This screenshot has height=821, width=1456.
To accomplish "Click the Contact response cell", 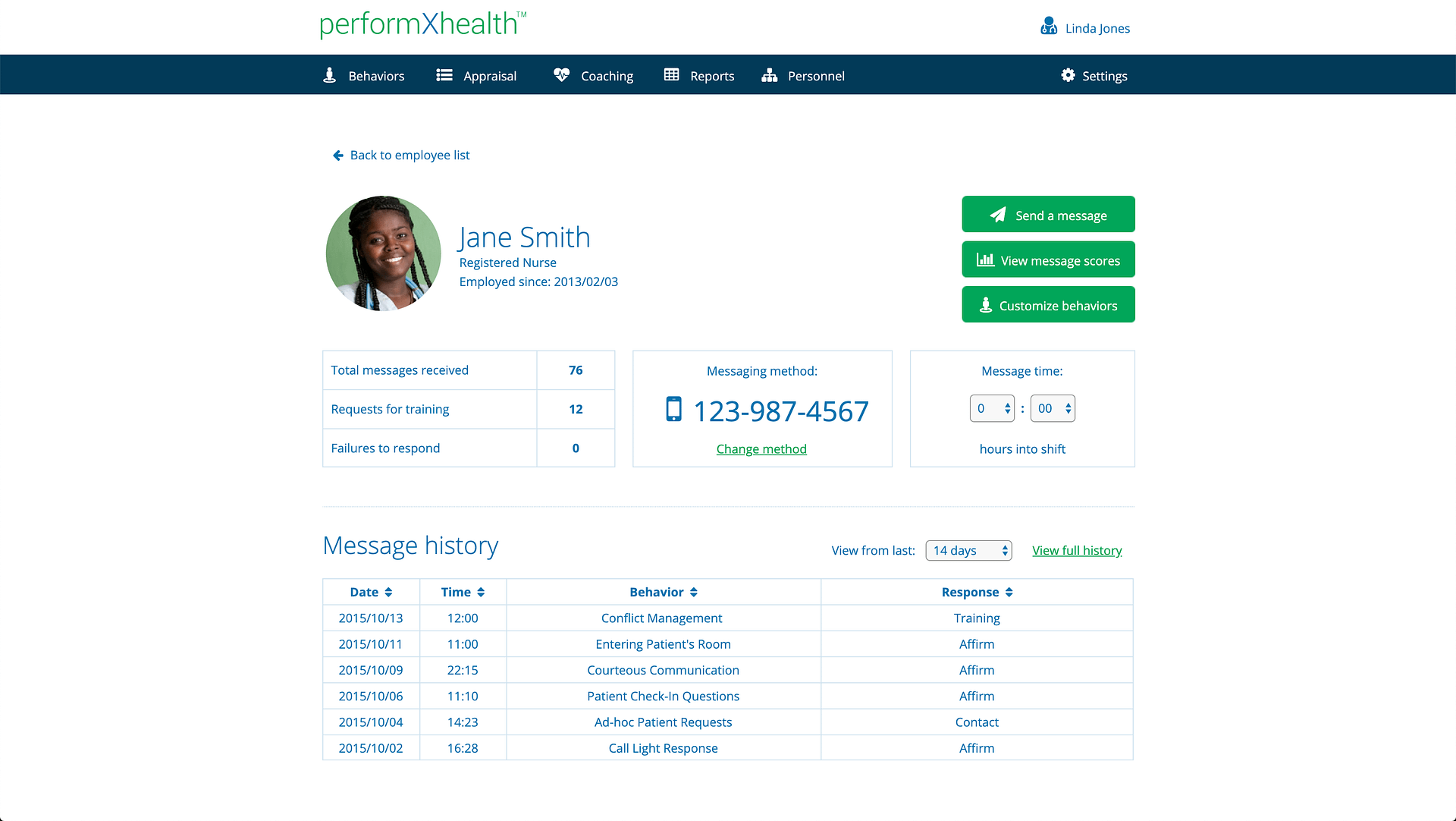I will [977, 722].
